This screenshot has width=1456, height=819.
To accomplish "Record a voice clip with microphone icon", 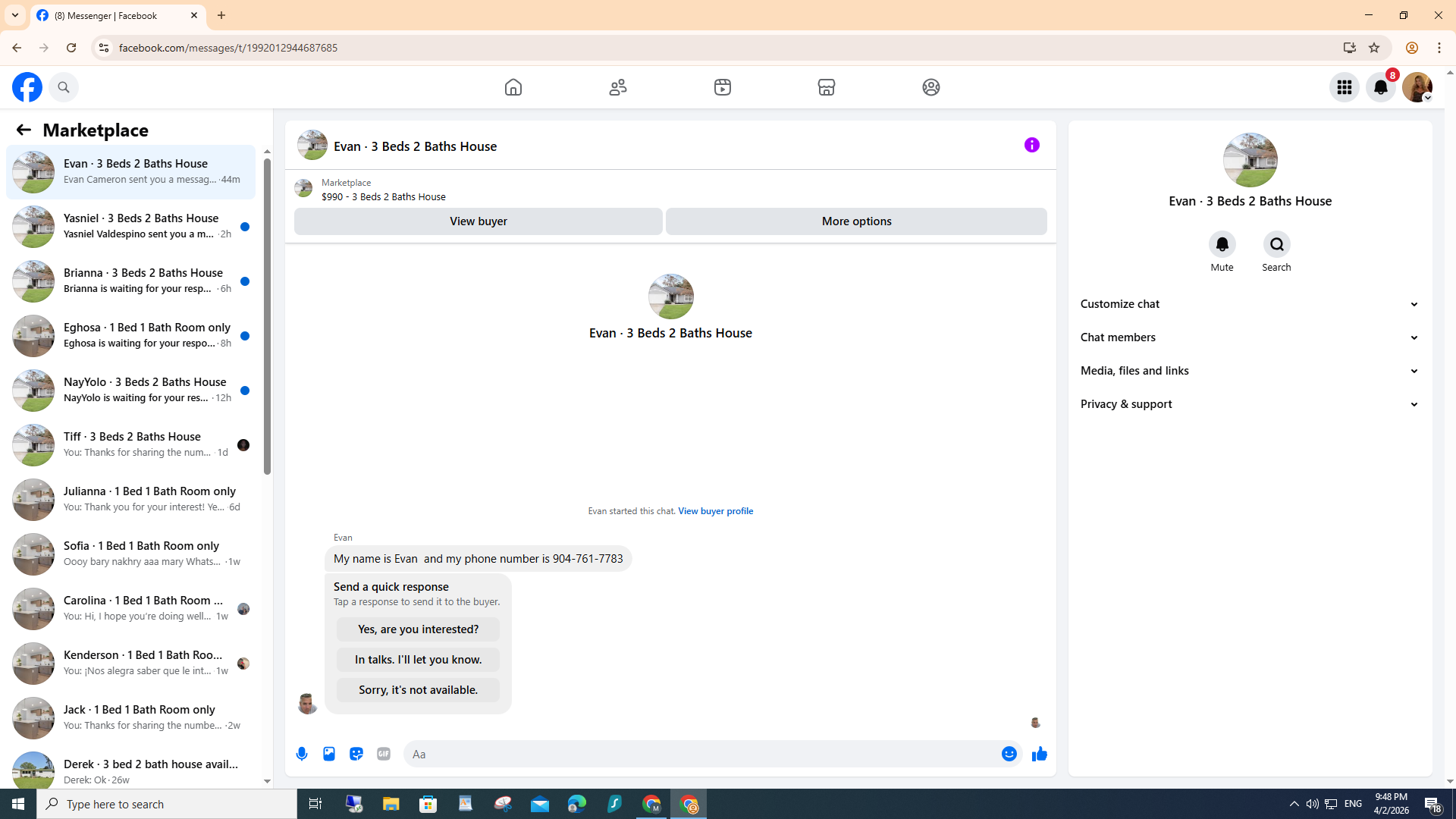I will tap(302, 754).
